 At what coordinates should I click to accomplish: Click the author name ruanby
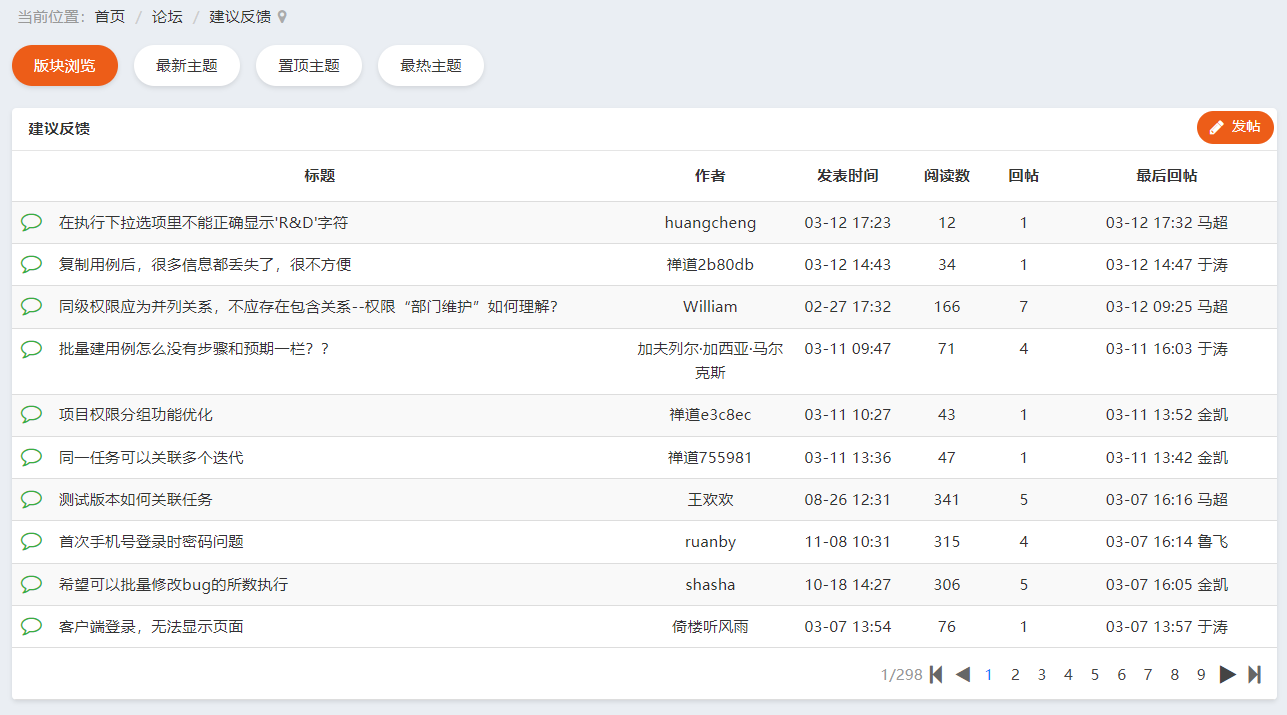(710, 541)
